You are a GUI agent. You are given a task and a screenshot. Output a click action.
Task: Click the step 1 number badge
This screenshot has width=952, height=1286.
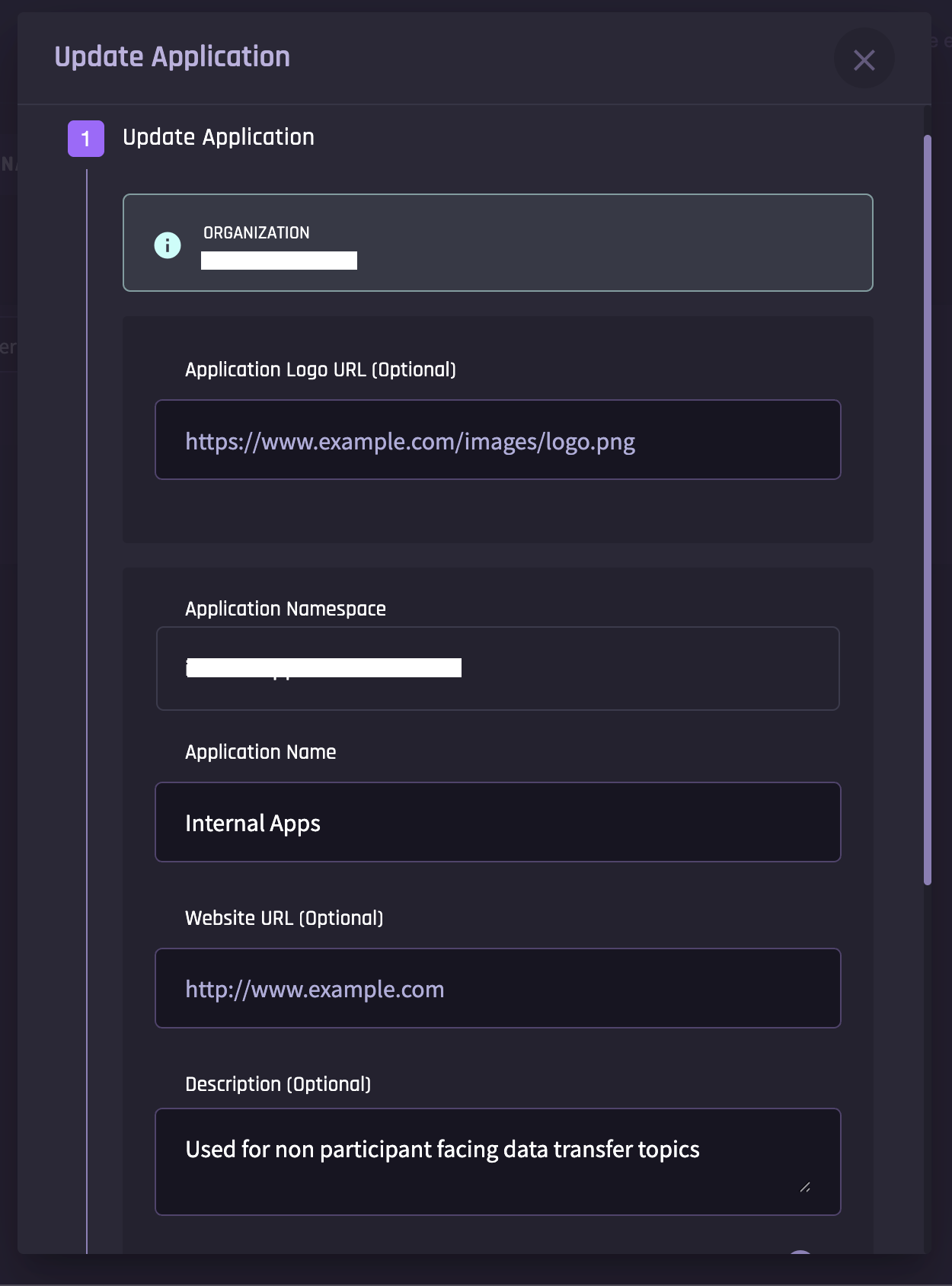pos(86,139)
